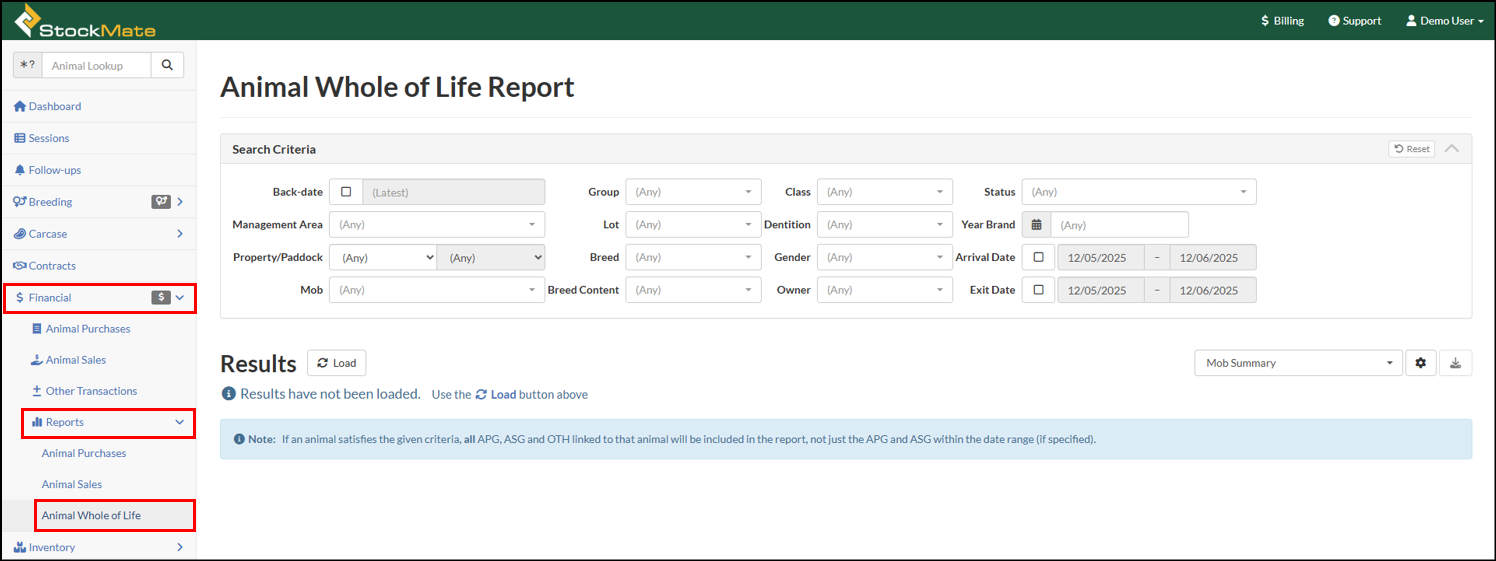Open the settings gear beside Mob Summary
This screenshot has height=561, width=1496.
coord(1420,363)
